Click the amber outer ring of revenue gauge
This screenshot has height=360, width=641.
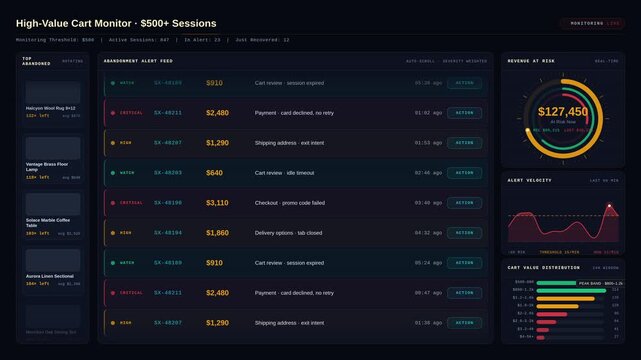tap(601, 119)
